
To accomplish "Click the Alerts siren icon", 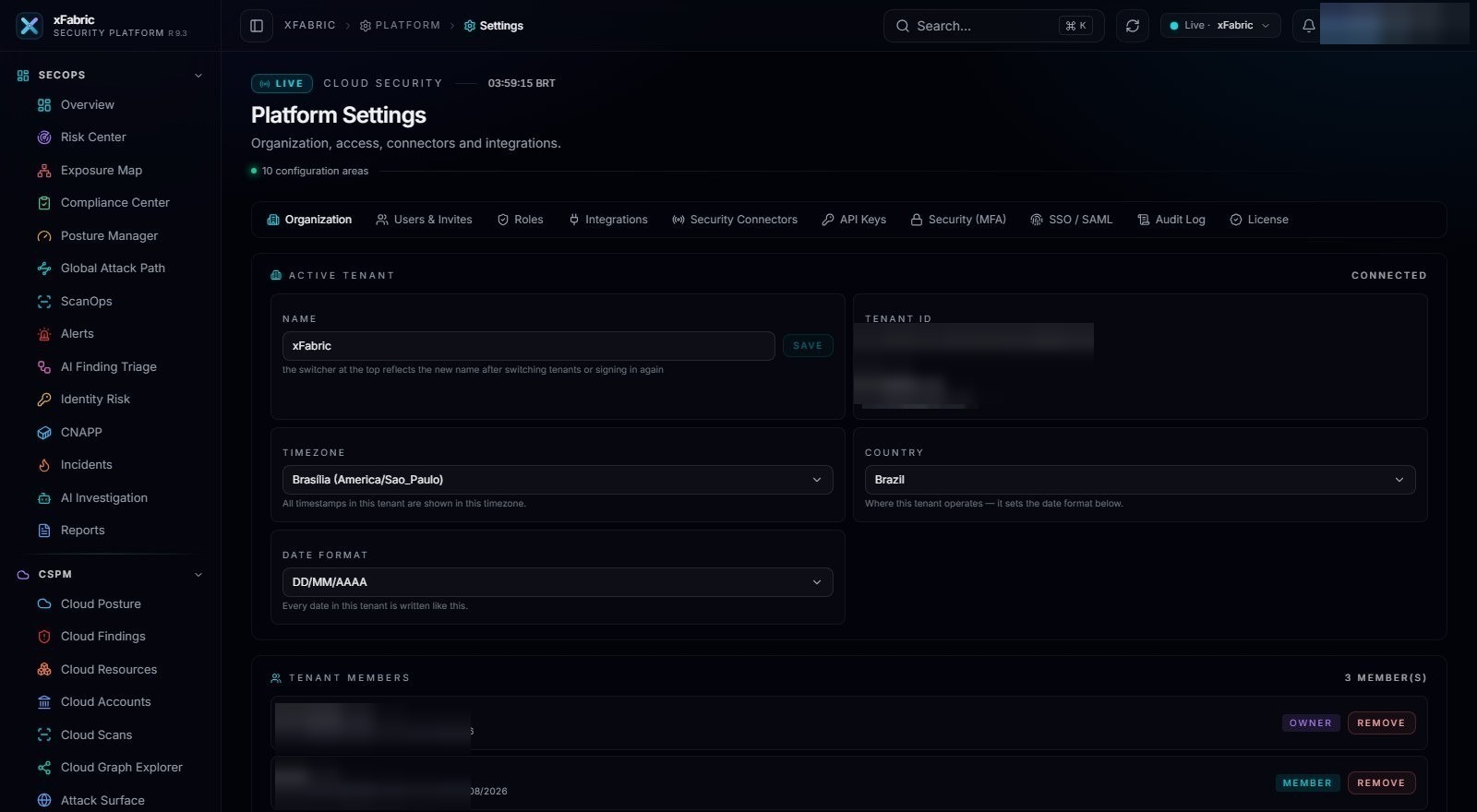I will tap(44, 334).
